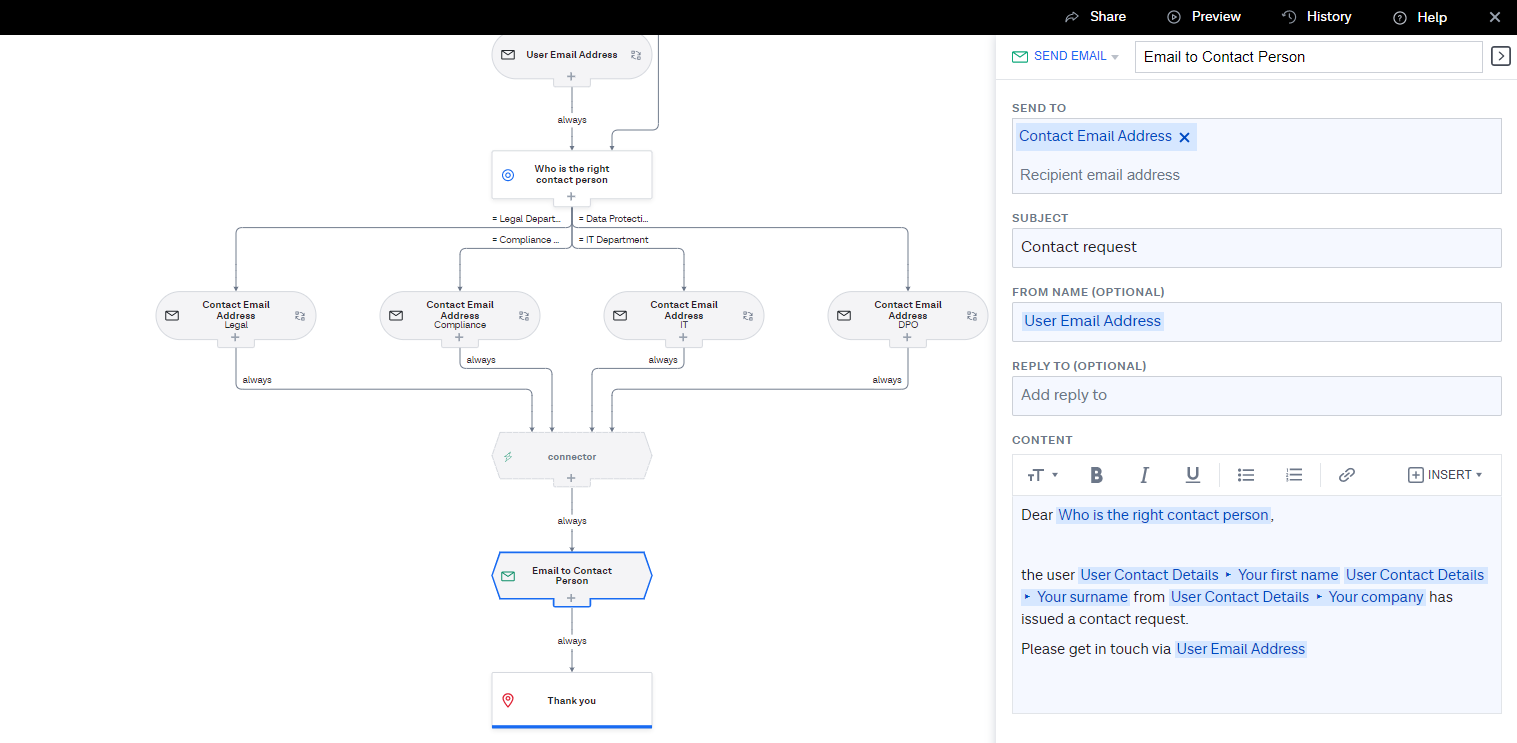Open the History clock icon

[x=1289, y=17]
